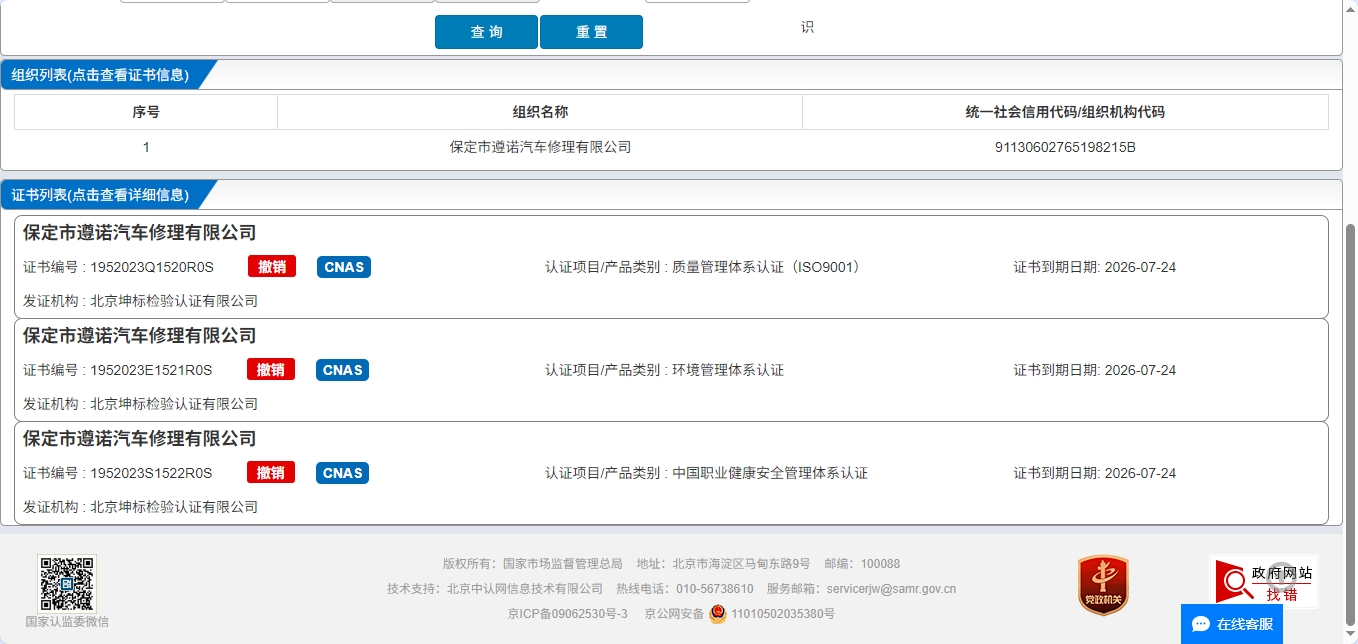Select the 证书列表 panel header tab
The width and height of the screenshot is (1358, 644).
click(100, 195)
